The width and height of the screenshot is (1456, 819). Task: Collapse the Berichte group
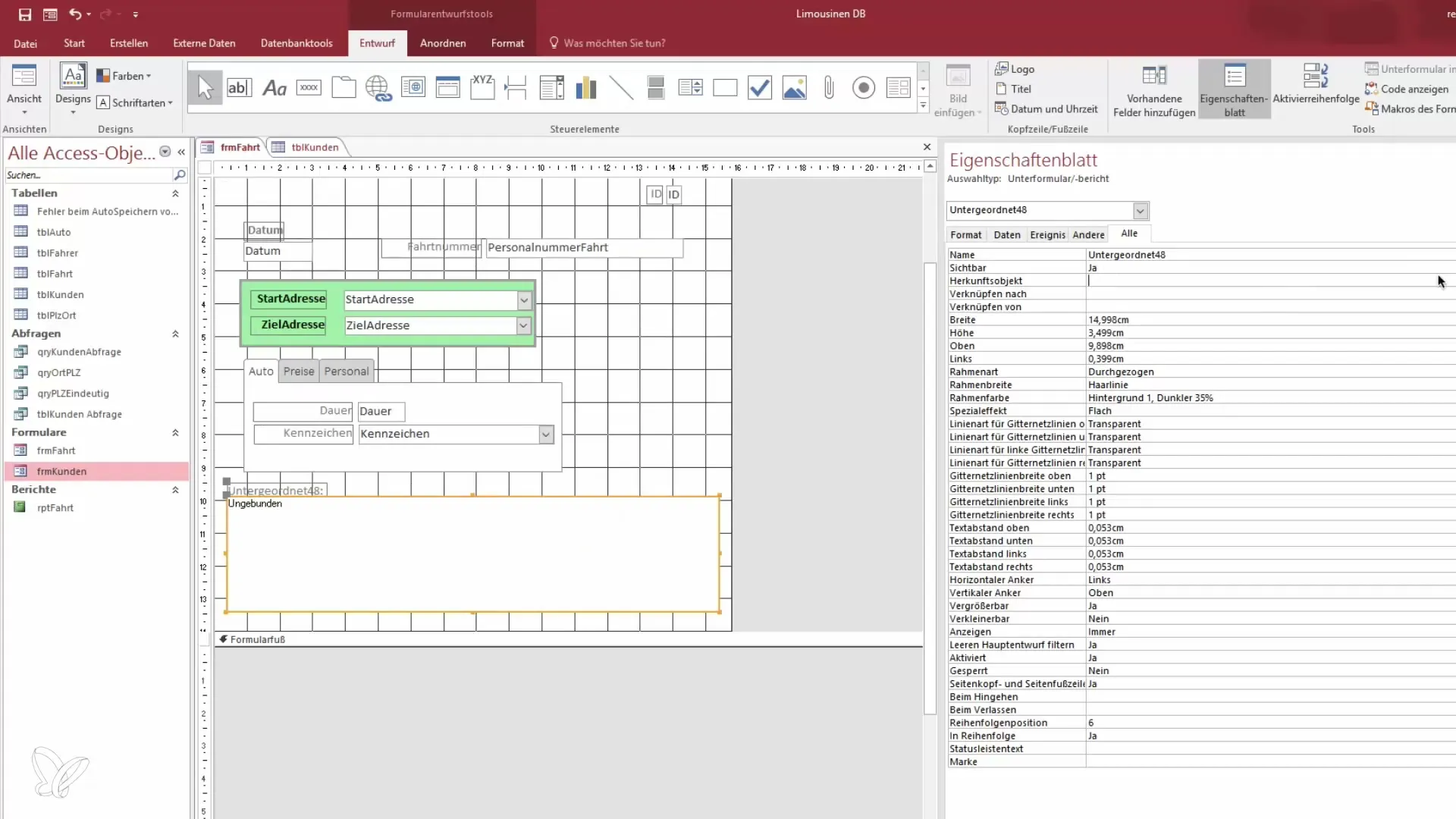click(x=175, y=490)
